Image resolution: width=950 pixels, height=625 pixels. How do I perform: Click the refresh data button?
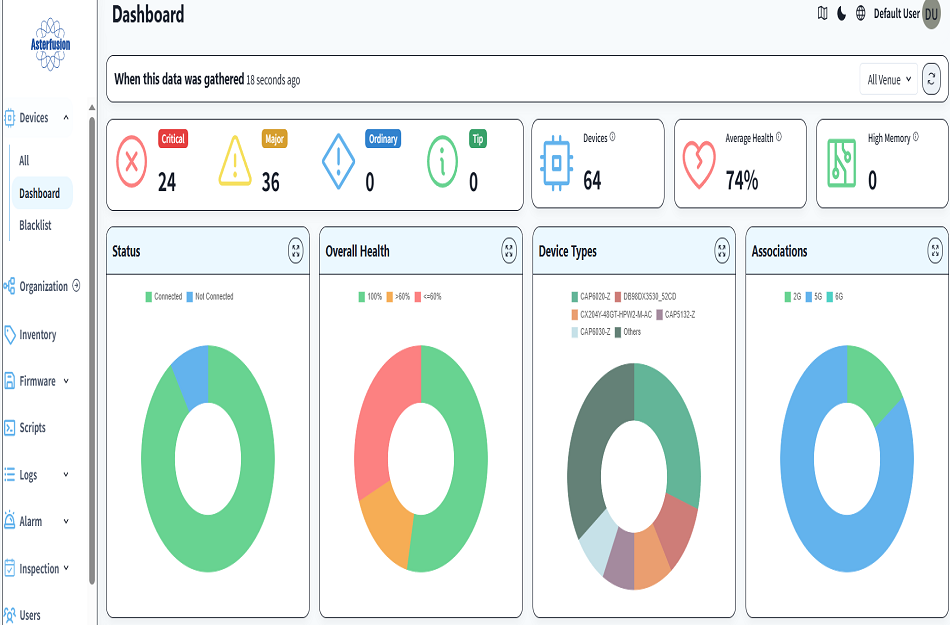pos(931,80)
